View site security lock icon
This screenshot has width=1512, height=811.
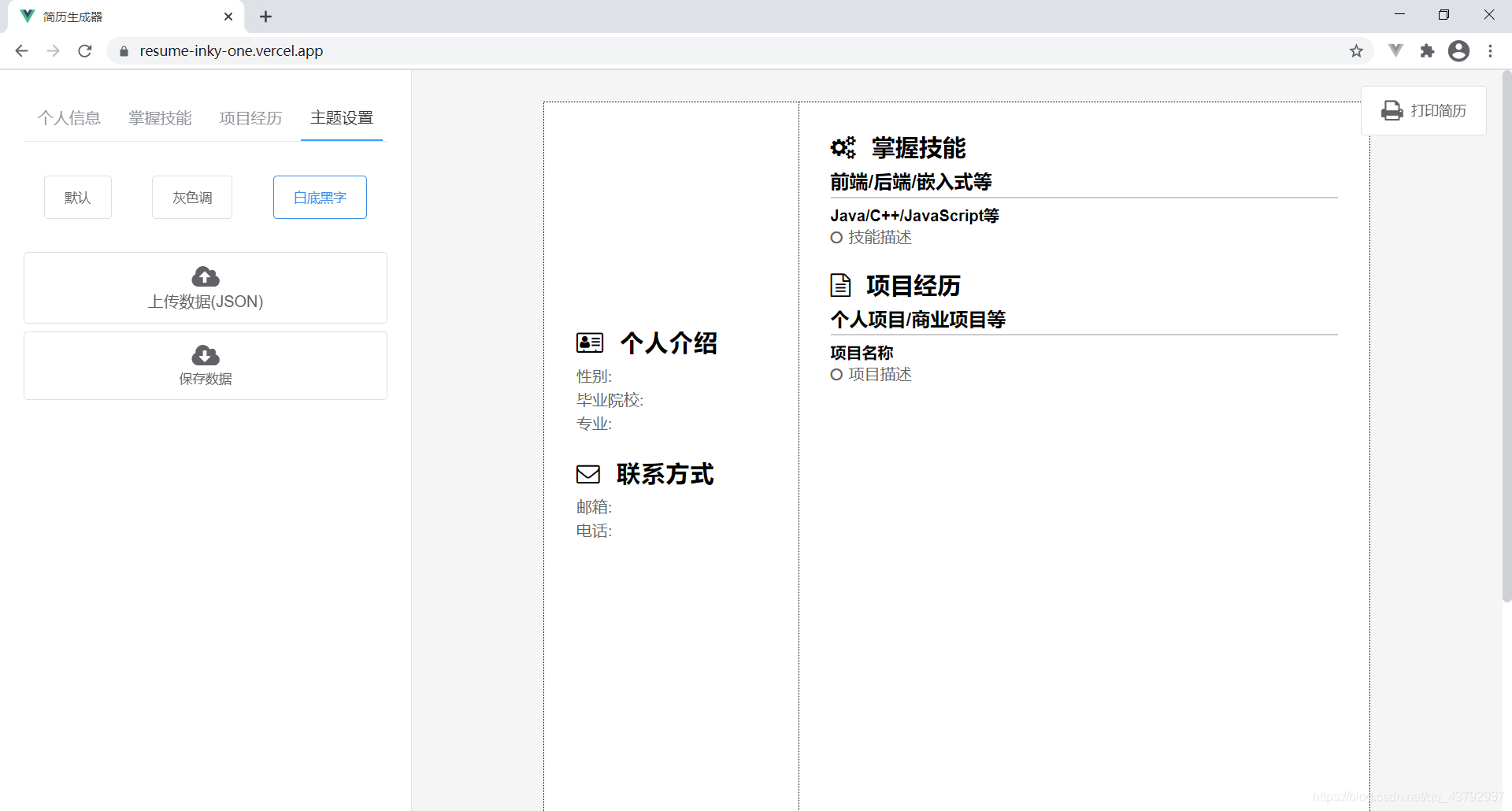(124, 51)
